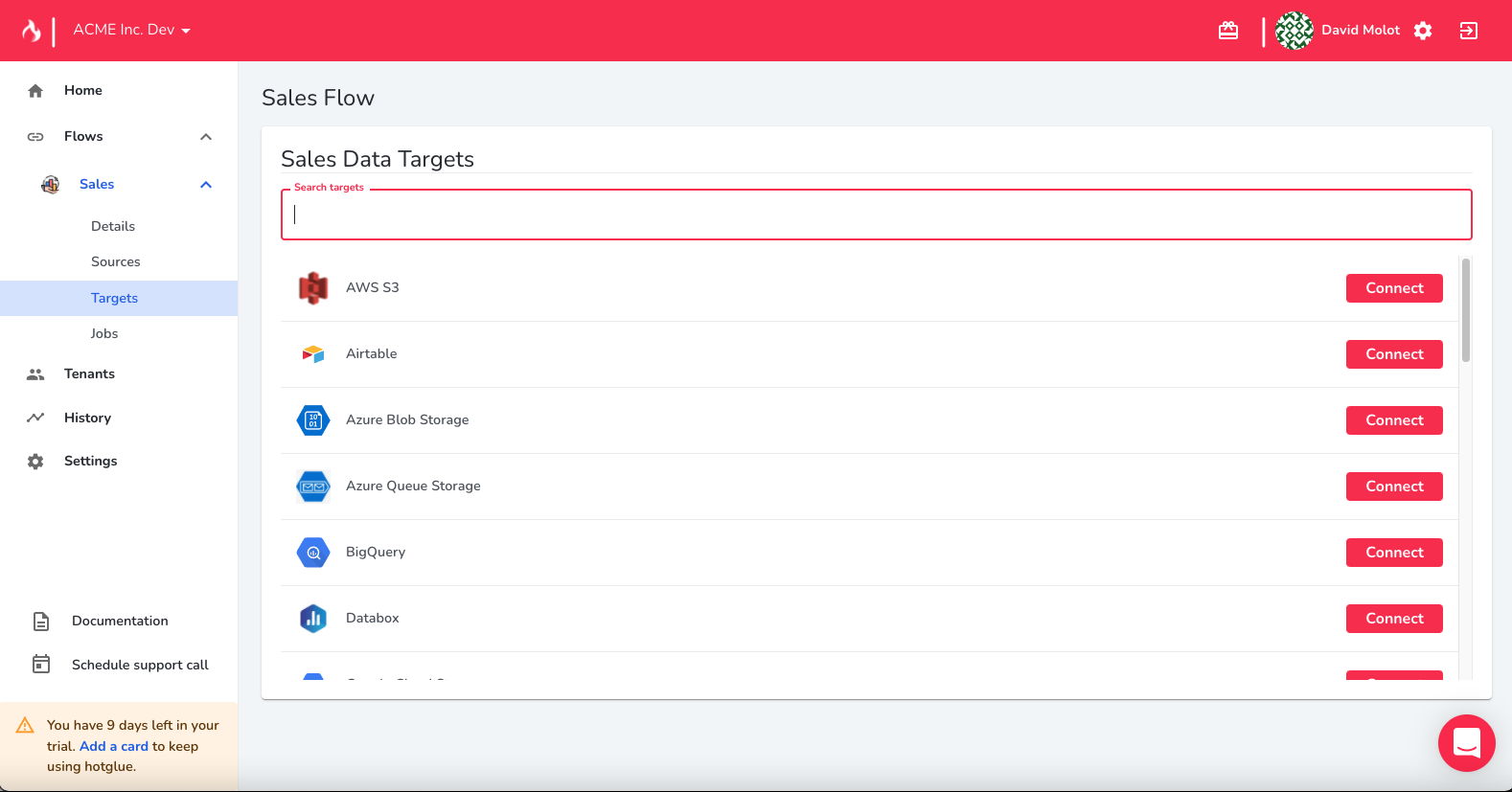Click the Airtable logo icon

click(313, 354)
